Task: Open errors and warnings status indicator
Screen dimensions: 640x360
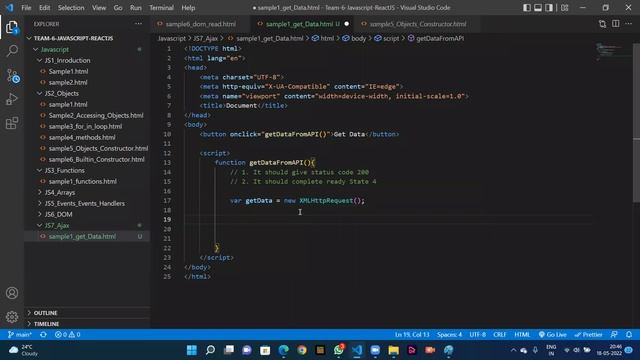Action: click(x=68, y=335)
